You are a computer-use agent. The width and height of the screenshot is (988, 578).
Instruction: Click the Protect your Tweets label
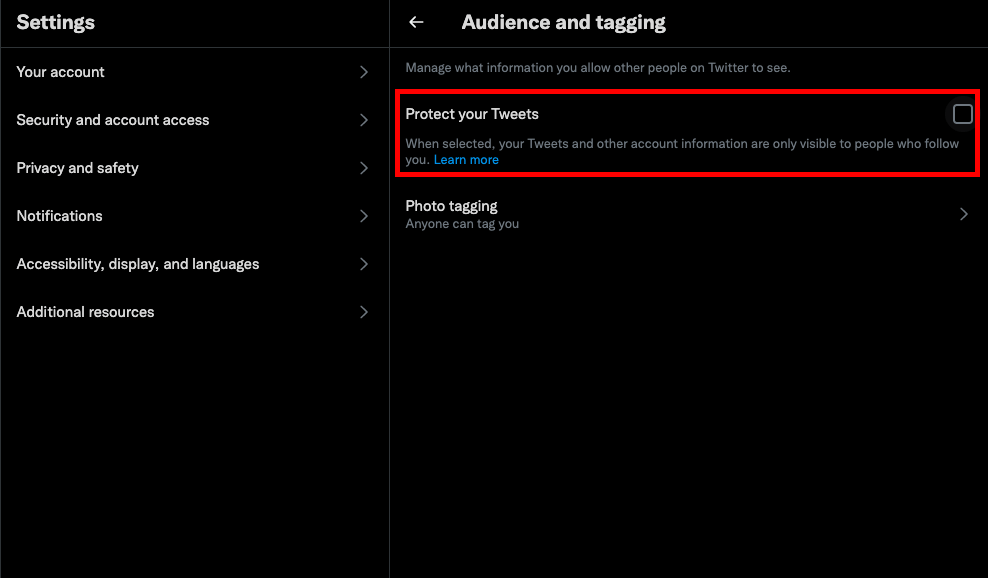click(471, 114)
